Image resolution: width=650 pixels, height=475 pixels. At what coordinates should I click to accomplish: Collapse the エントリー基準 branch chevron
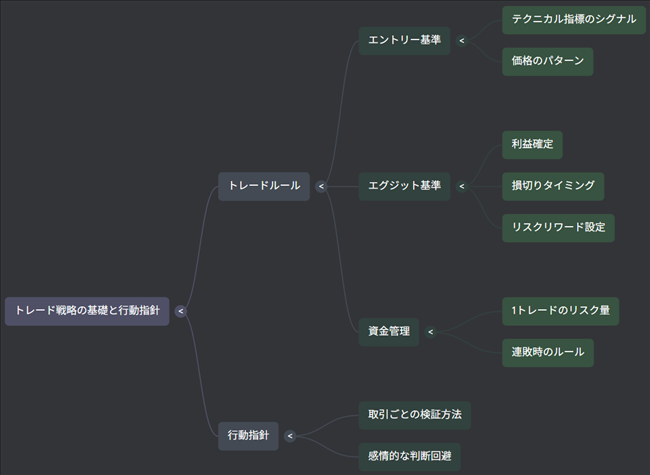[461, 41]
